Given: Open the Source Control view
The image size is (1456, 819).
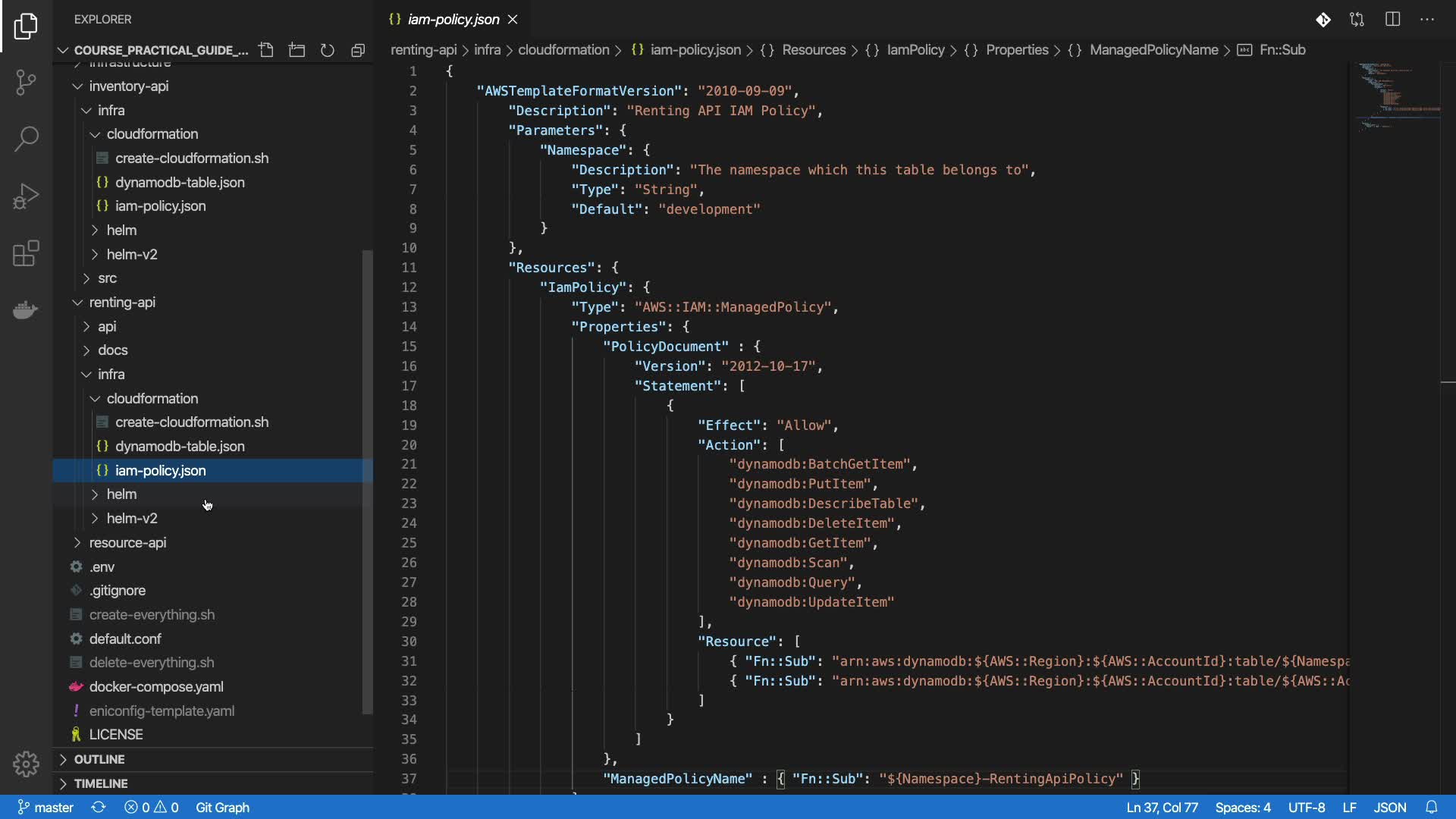Looking at the screenshot, I should coord(26,82).
